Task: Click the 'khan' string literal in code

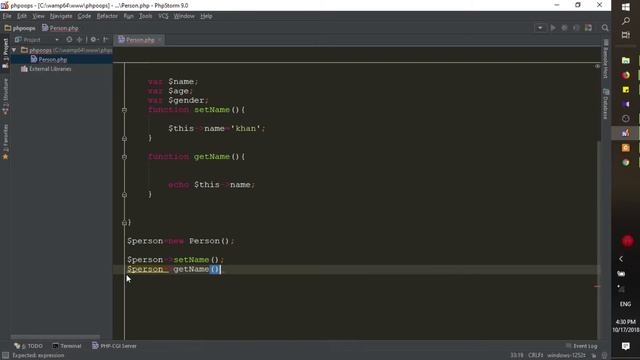Action: pyautogui.click(x=246, y=129)
